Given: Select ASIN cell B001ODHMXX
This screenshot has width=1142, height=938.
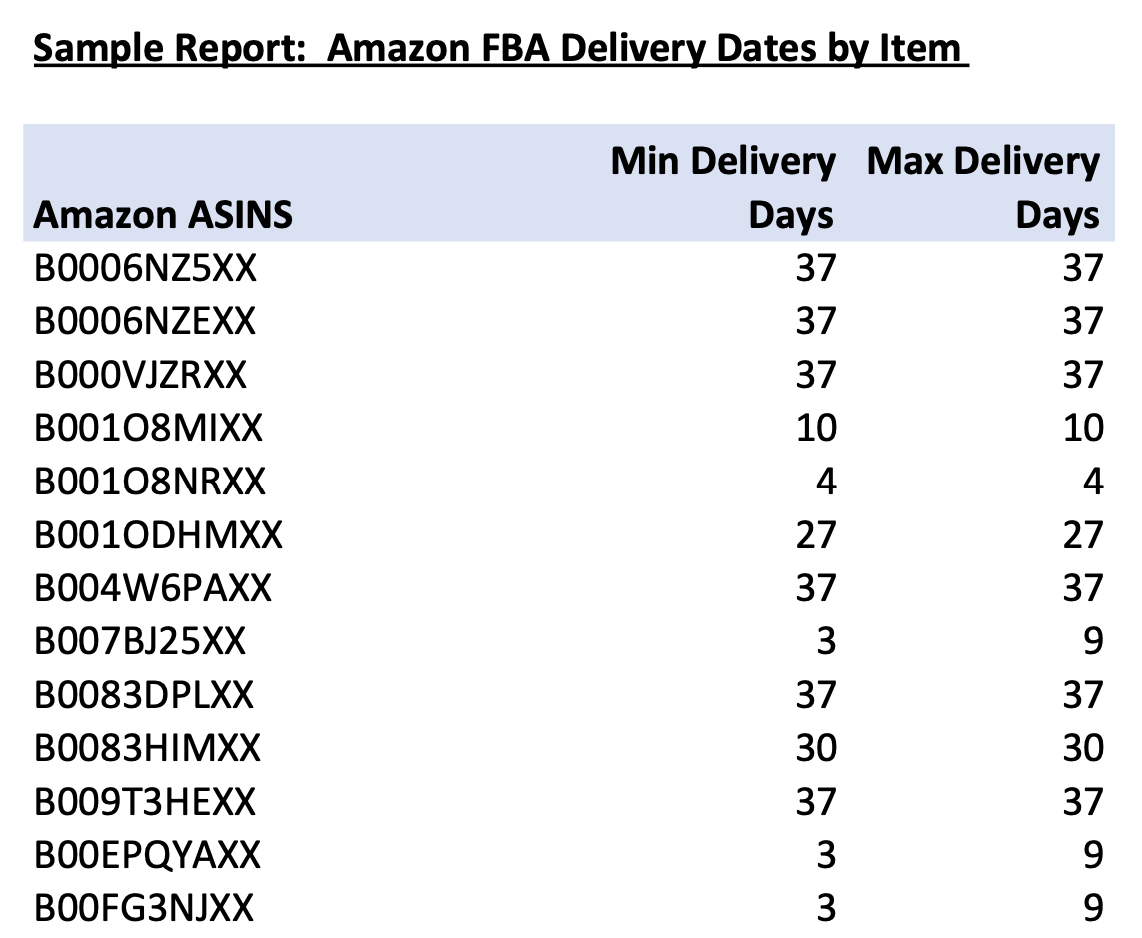Looking at the screenshot, I should pyautogui.click(x=158, y=536).
